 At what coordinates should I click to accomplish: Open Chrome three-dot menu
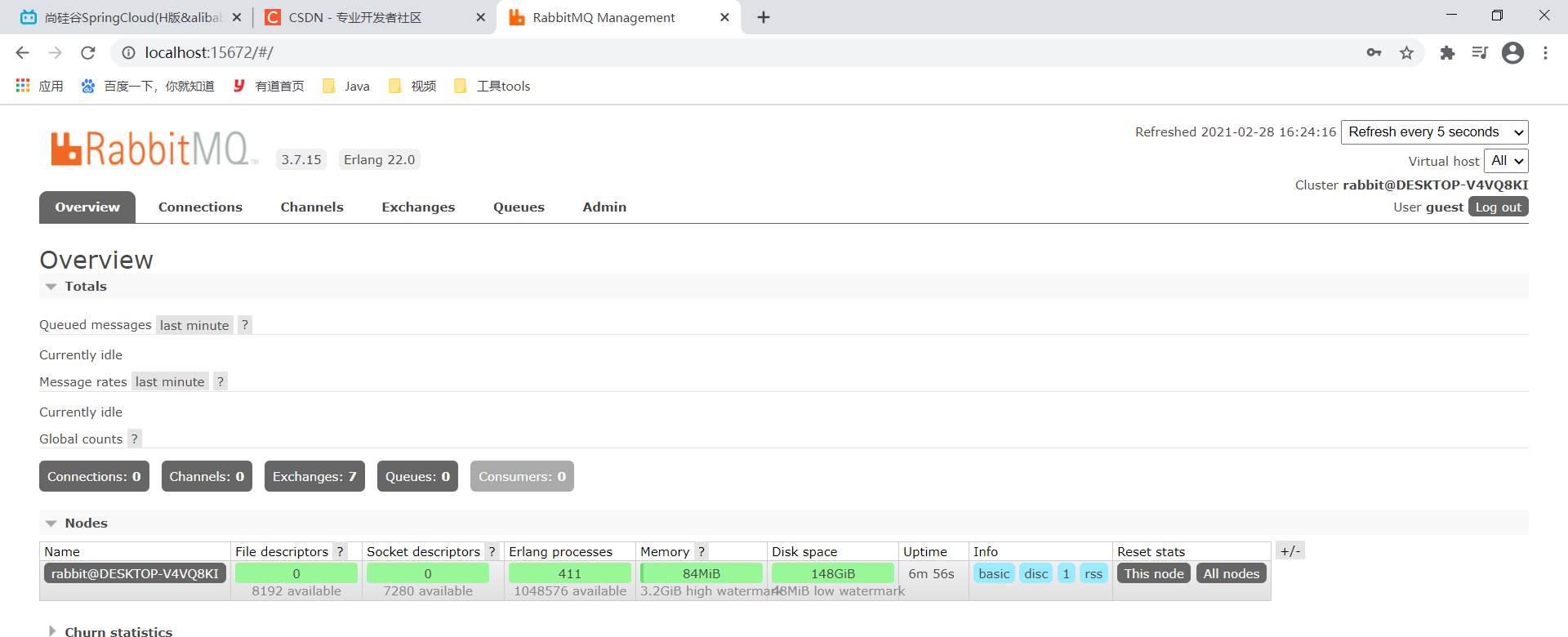coord(1545,53)
